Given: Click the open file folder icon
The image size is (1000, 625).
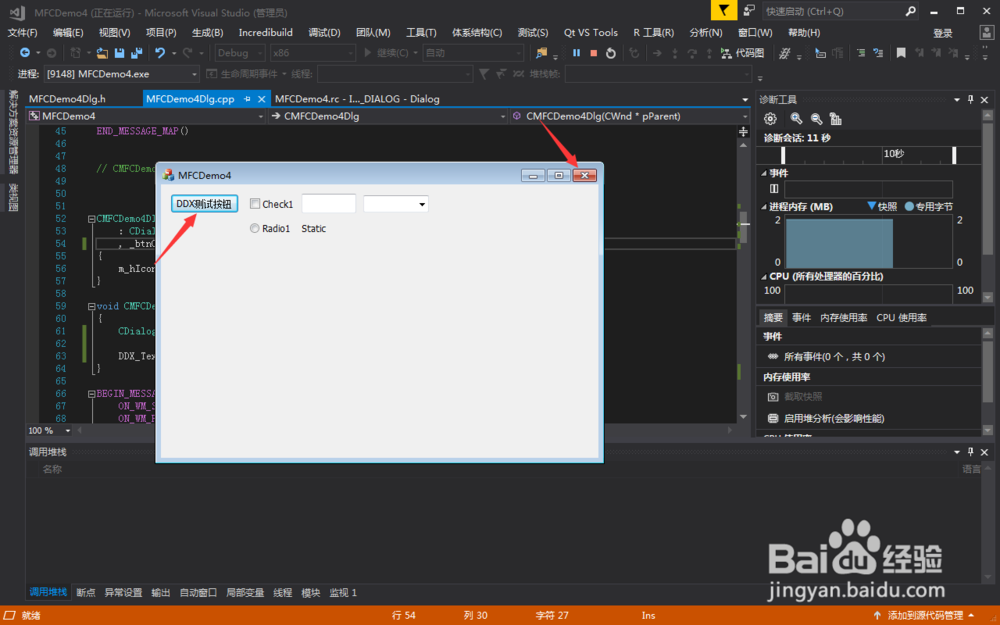Looking at the screenshot, I should [x=102, y=53].
